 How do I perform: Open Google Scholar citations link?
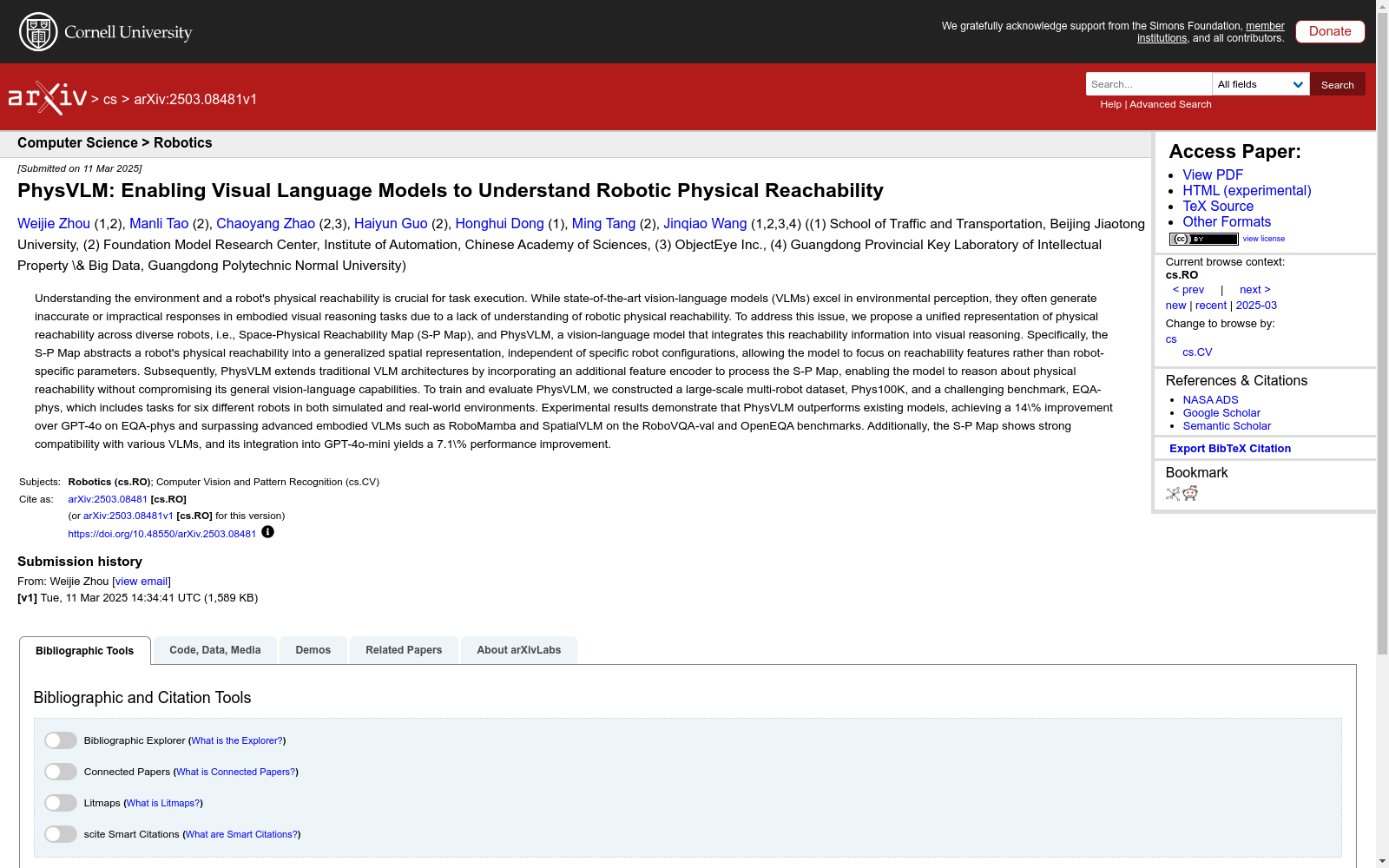click(1221, 413)
